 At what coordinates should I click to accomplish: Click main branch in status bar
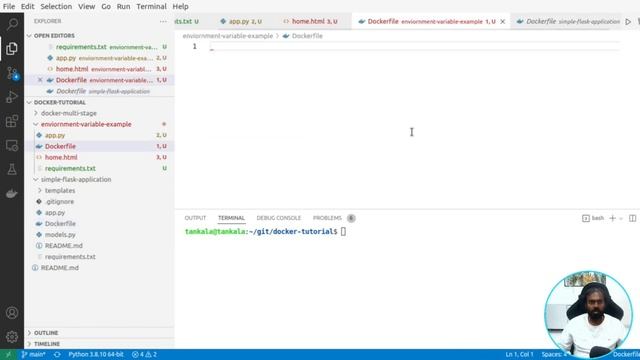tap(33, 354)
